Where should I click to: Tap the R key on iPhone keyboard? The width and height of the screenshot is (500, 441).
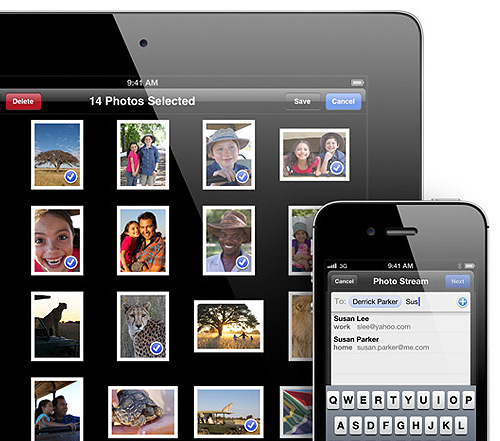click(378, 399)
